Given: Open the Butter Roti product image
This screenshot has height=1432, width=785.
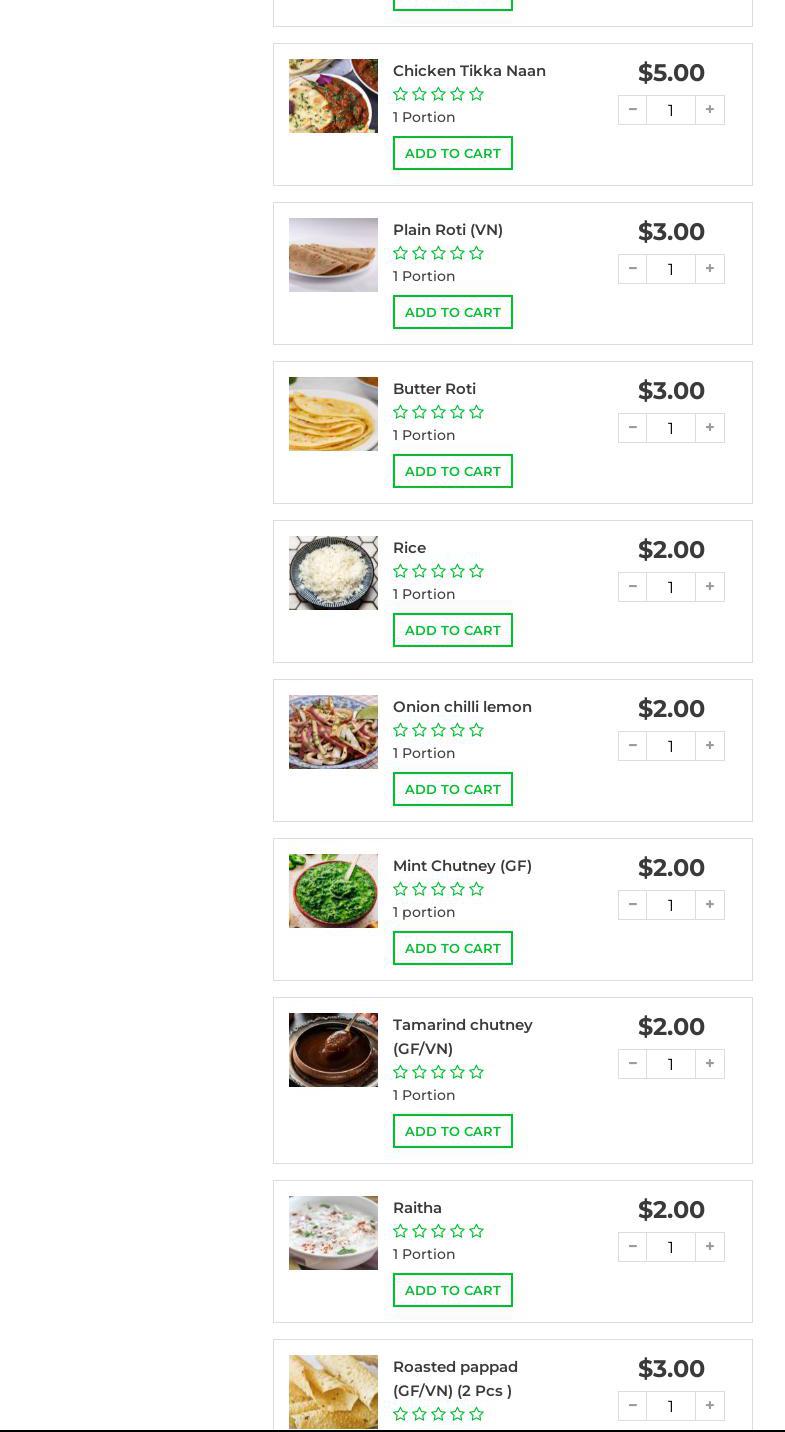Looking at the screenshot, I should pyautogui.click(x=333, y=414).
